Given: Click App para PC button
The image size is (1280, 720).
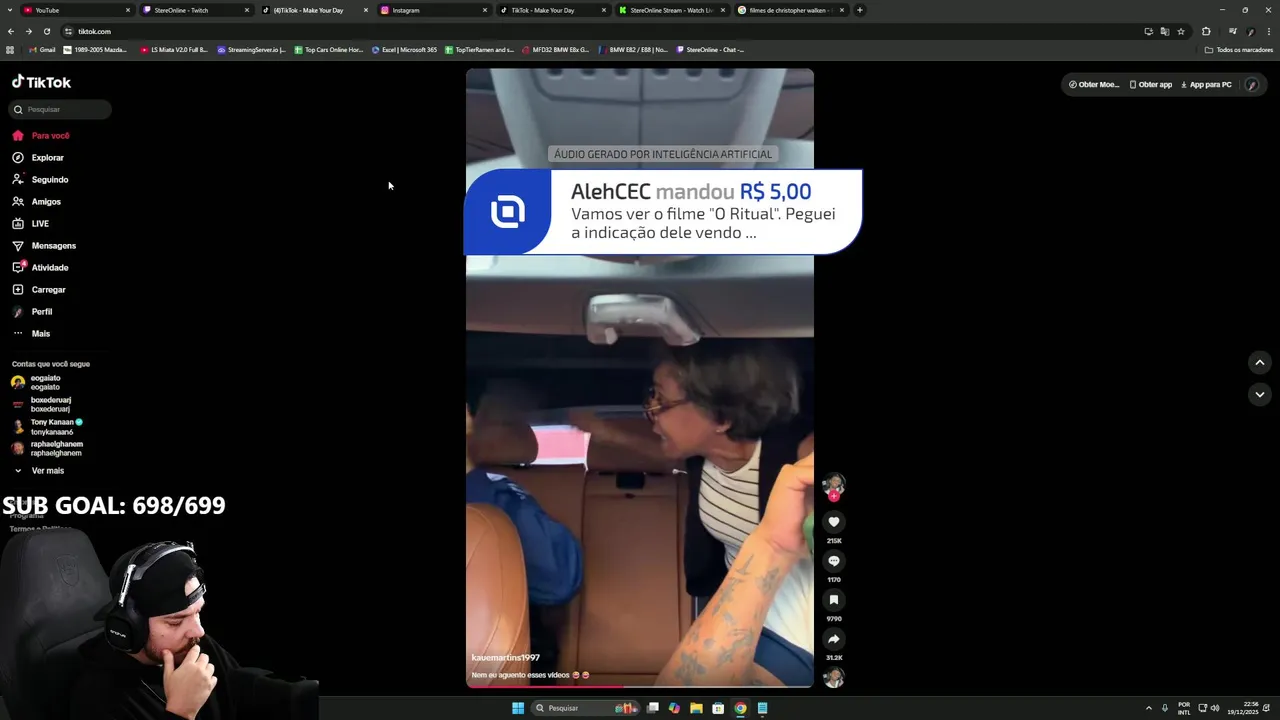Looking at the screenshot, I should pos(1206,84).
